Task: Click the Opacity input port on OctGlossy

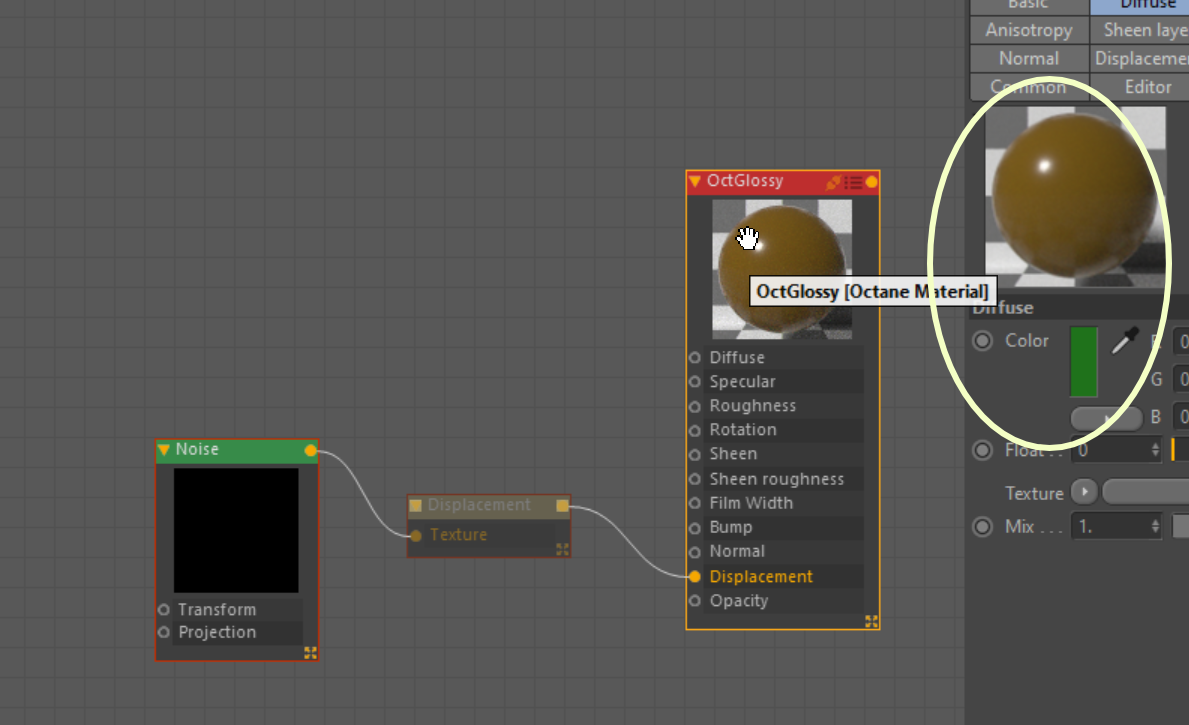Action: tap(695, 601)
